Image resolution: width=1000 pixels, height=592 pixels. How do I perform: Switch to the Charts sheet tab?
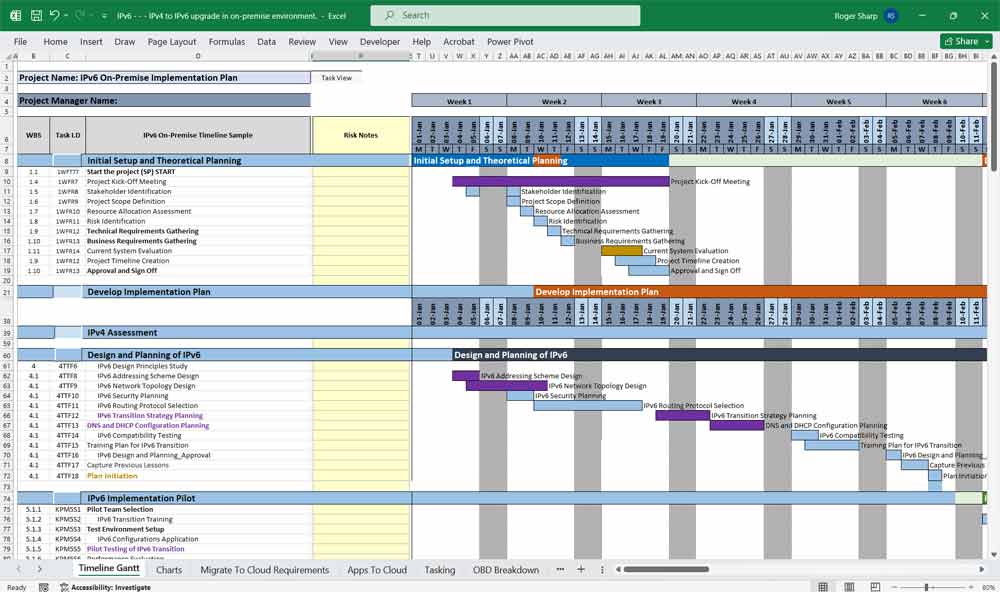[x=169, y=570]
